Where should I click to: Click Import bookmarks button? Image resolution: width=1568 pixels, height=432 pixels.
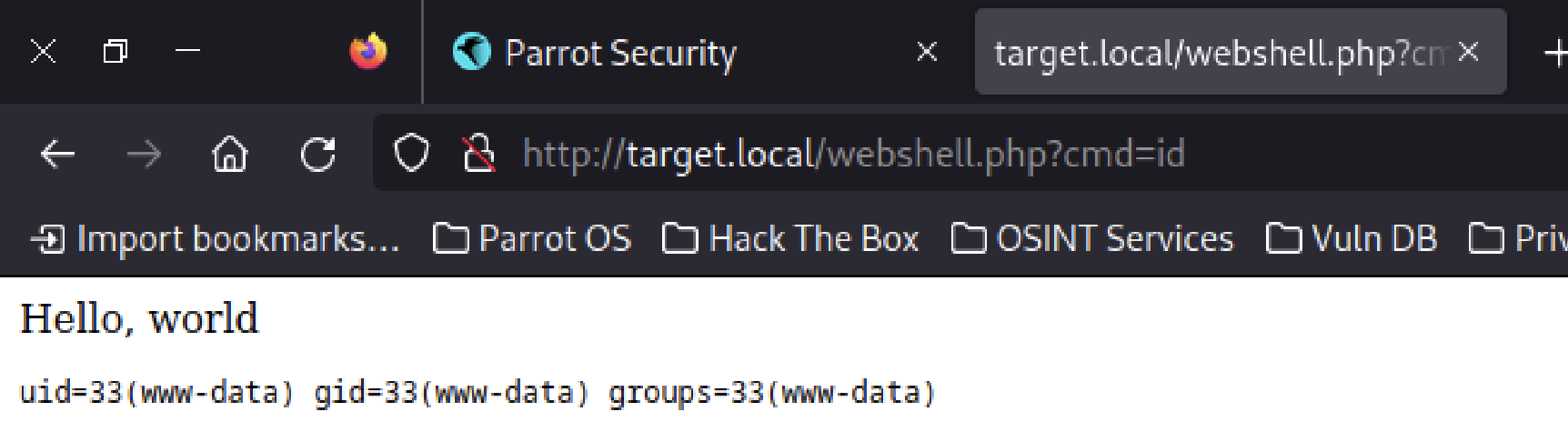click(216, 238)
